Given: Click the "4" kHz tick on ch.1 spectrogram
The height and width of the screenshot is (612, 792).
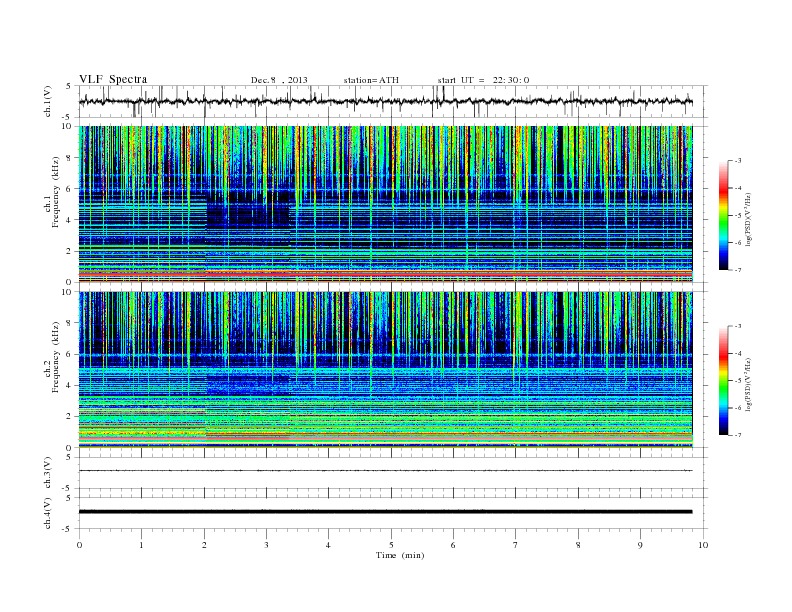Looking at the screenshot, I should click(x=70, y=220).
